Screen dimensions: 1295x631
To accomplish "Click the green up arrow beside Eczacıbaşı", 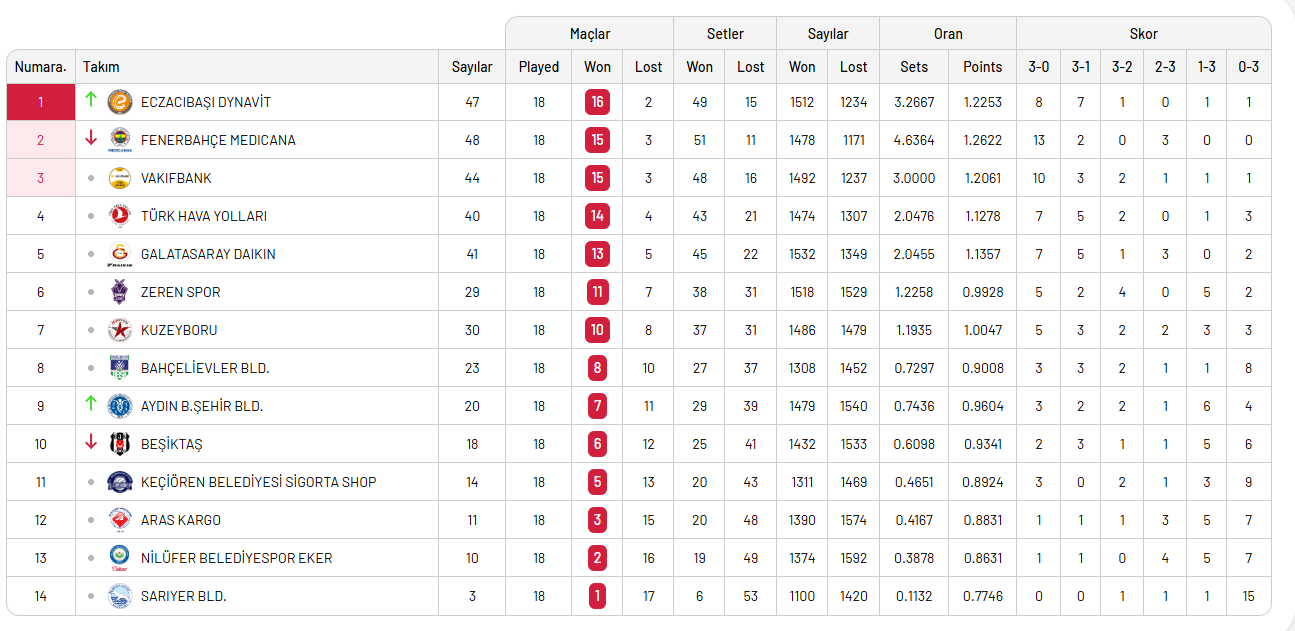I will click(91, 100).
